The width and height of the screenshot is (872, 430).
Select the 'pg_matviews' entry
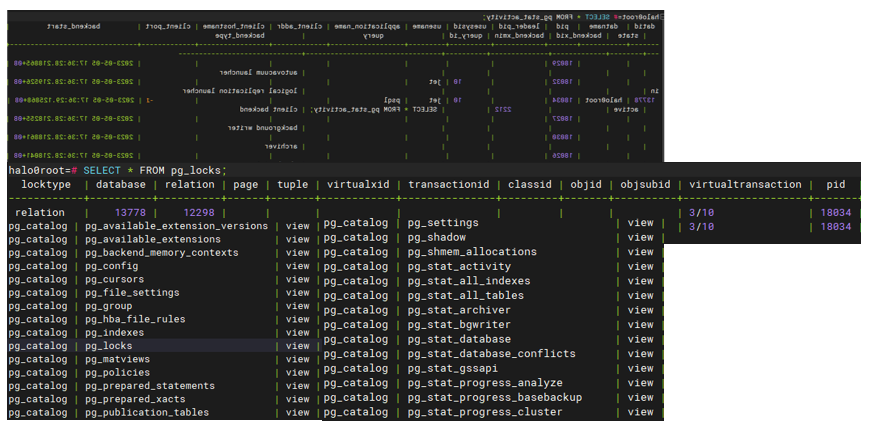[117, 359]
